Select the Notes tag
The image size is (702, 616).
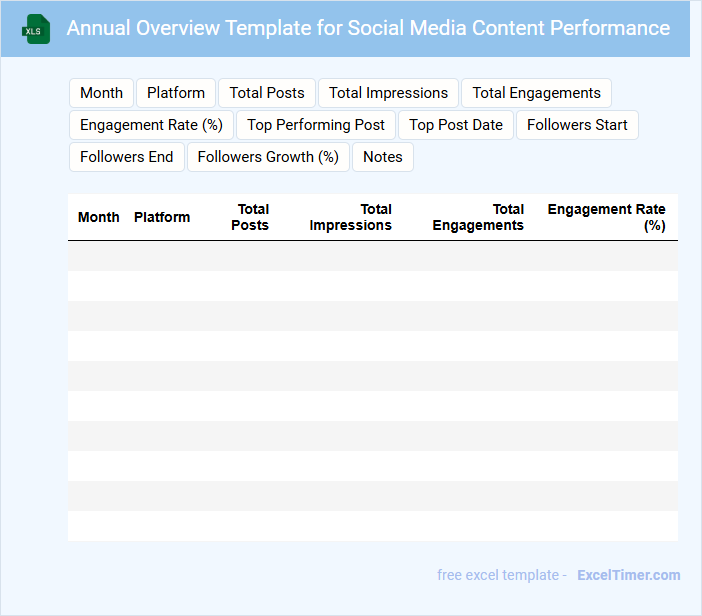[383, 157]
